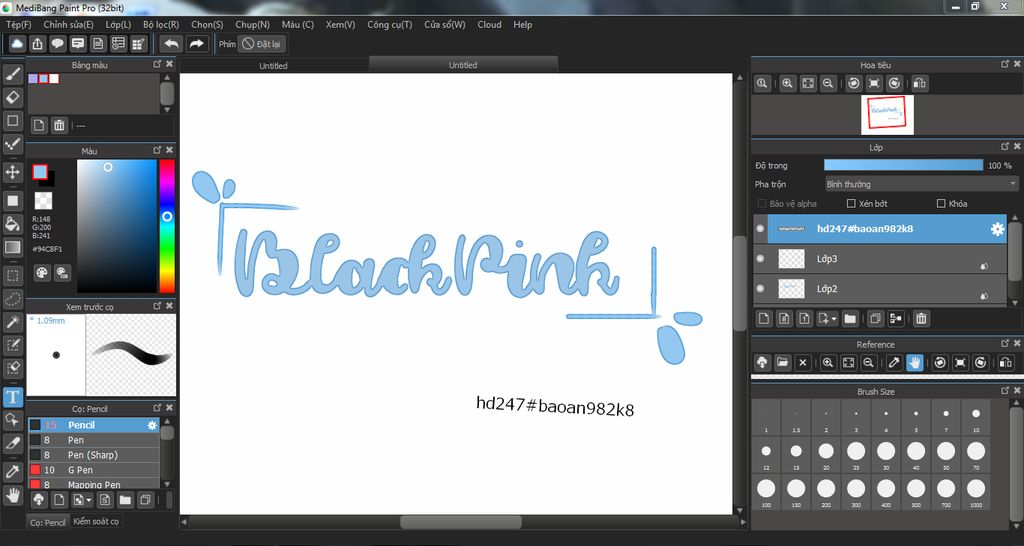The height and width of the screenshot is (546, 1024).
Task: Switch to the Kiểm soát cọ tab
Action: 96,521
